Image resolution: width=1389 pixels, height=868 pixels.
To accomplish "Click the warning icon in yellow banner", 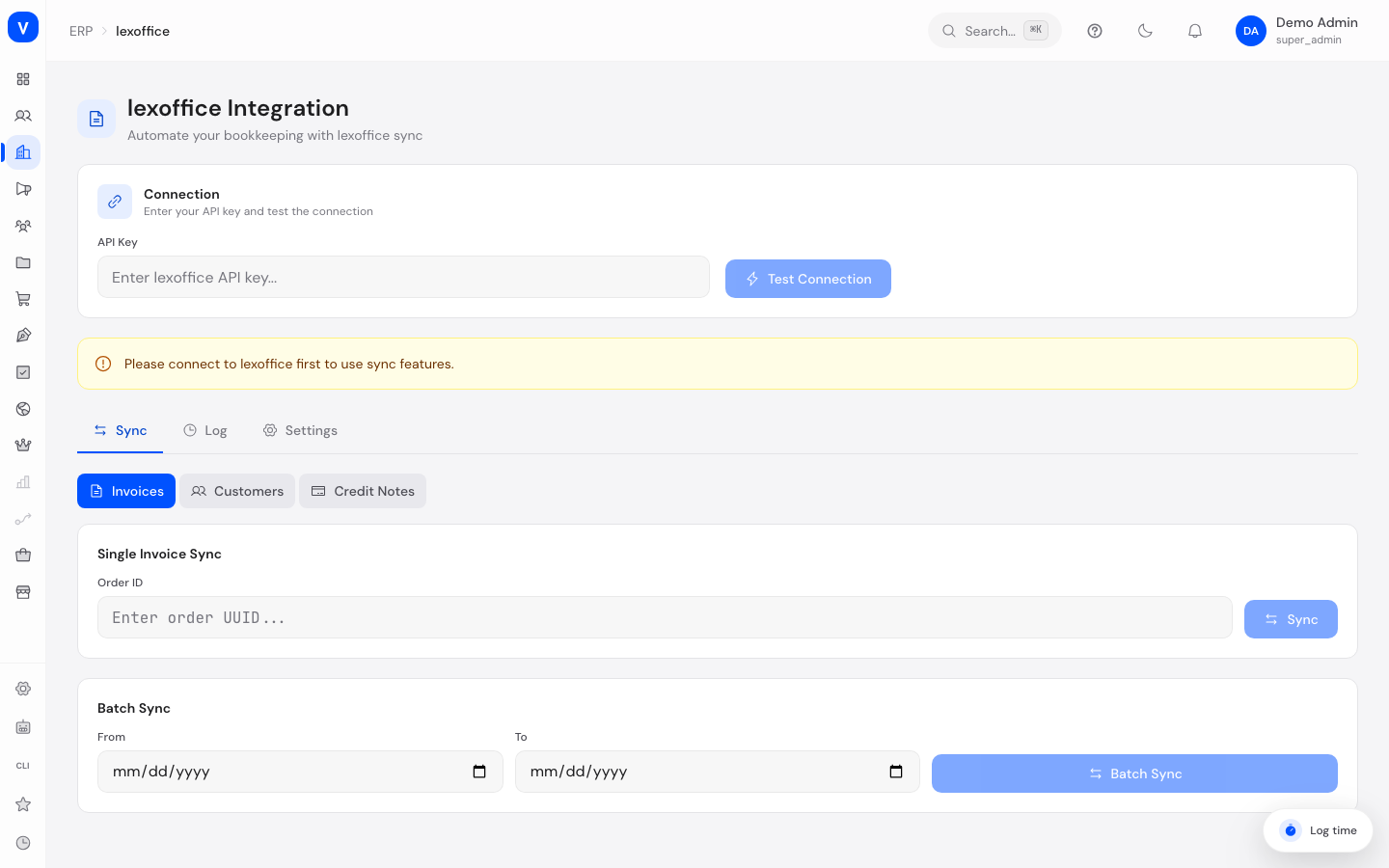I will (x=103, y=364).
